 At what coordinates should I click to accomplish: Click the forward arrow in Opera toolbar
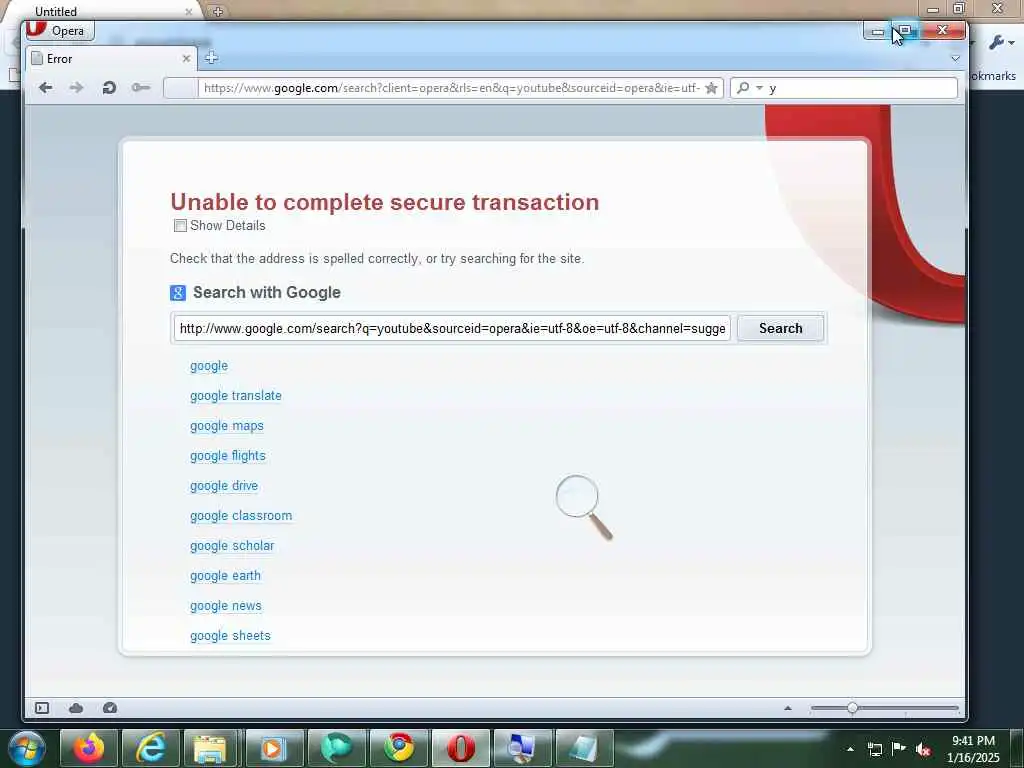tap(76, 88)
